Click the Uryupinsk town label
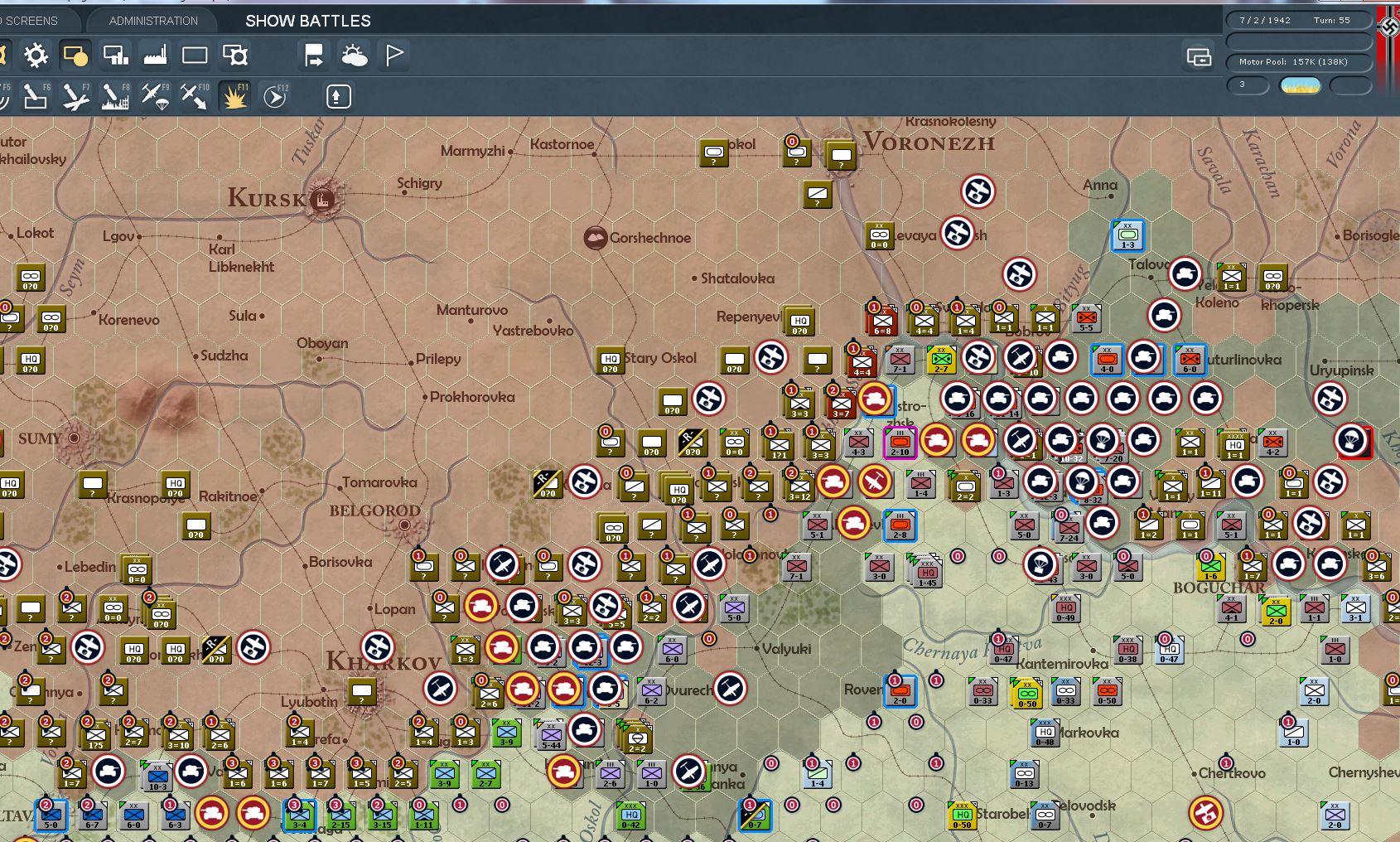This screenshot has height=842, width=1400. coord(1342,370)
